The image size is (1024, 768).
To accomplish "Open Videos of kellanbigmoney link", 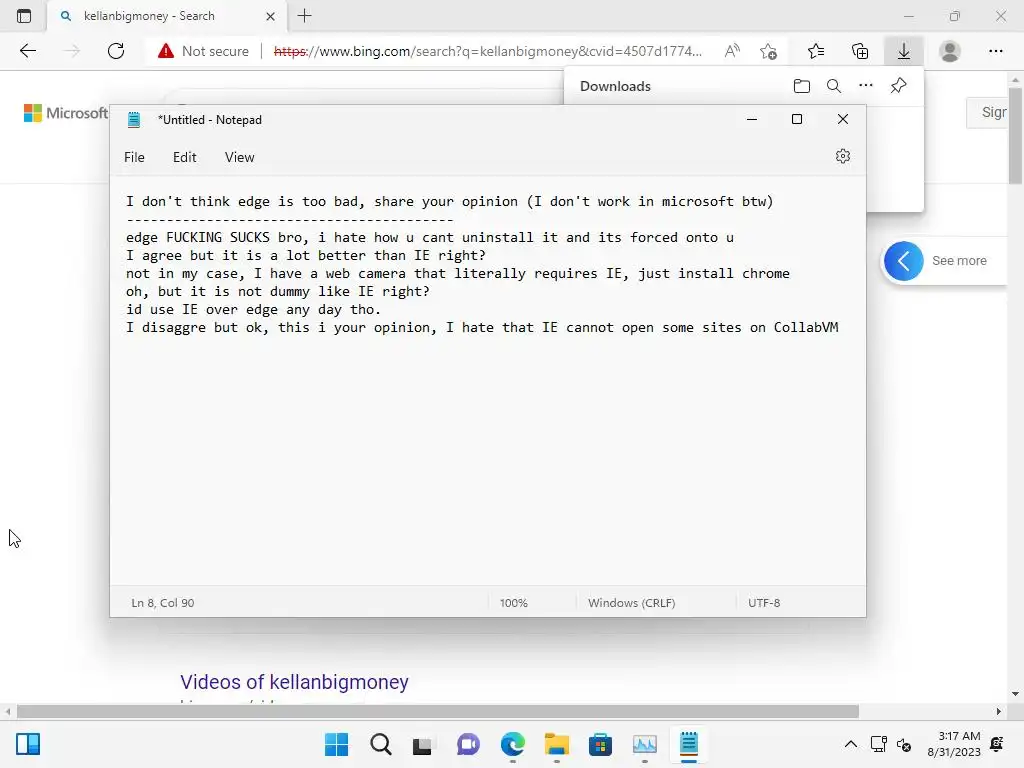I will [x=294, y=682].
